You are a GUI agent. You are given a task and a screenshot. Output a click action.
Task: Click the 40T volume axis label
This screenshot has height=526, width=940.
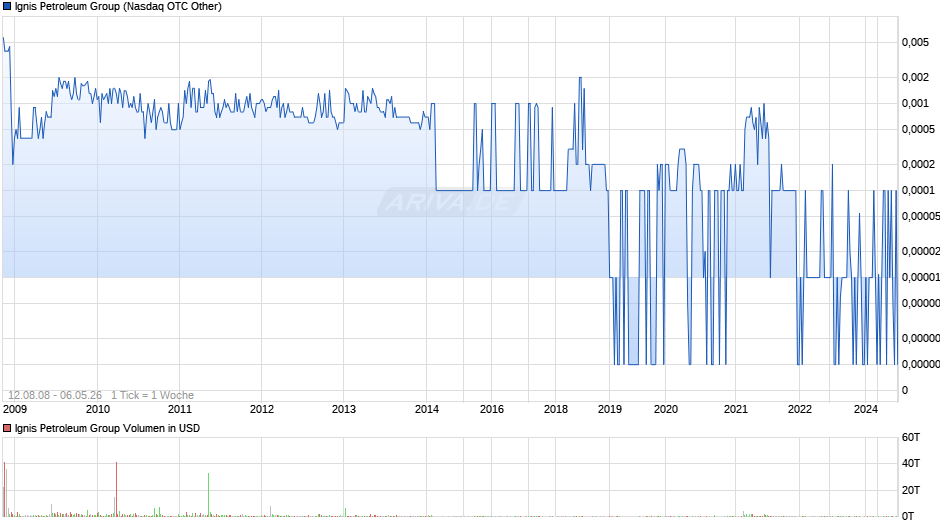click(x=911, y=463)
